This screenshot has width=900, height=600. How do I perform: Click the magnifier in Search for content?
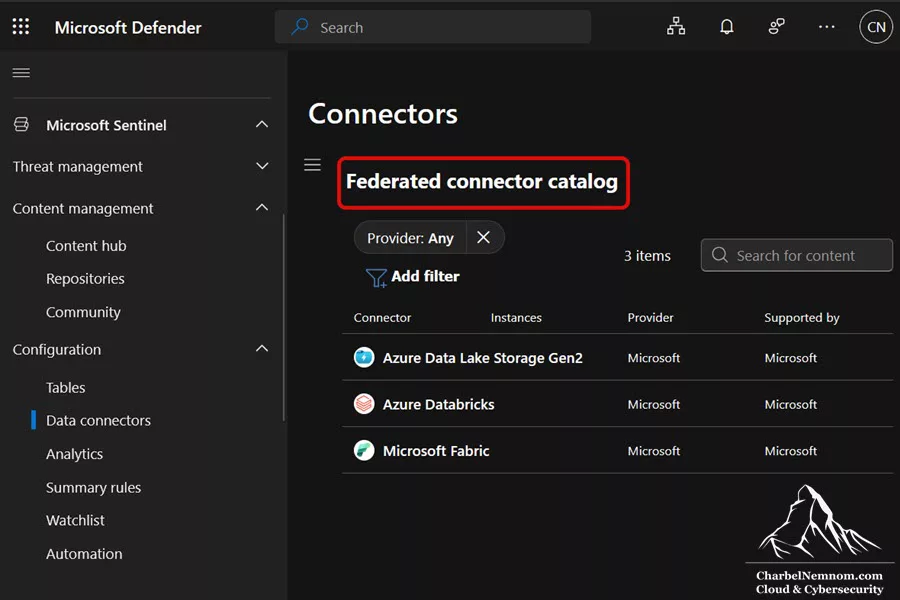pyautogui.click(x=720, y=255)
